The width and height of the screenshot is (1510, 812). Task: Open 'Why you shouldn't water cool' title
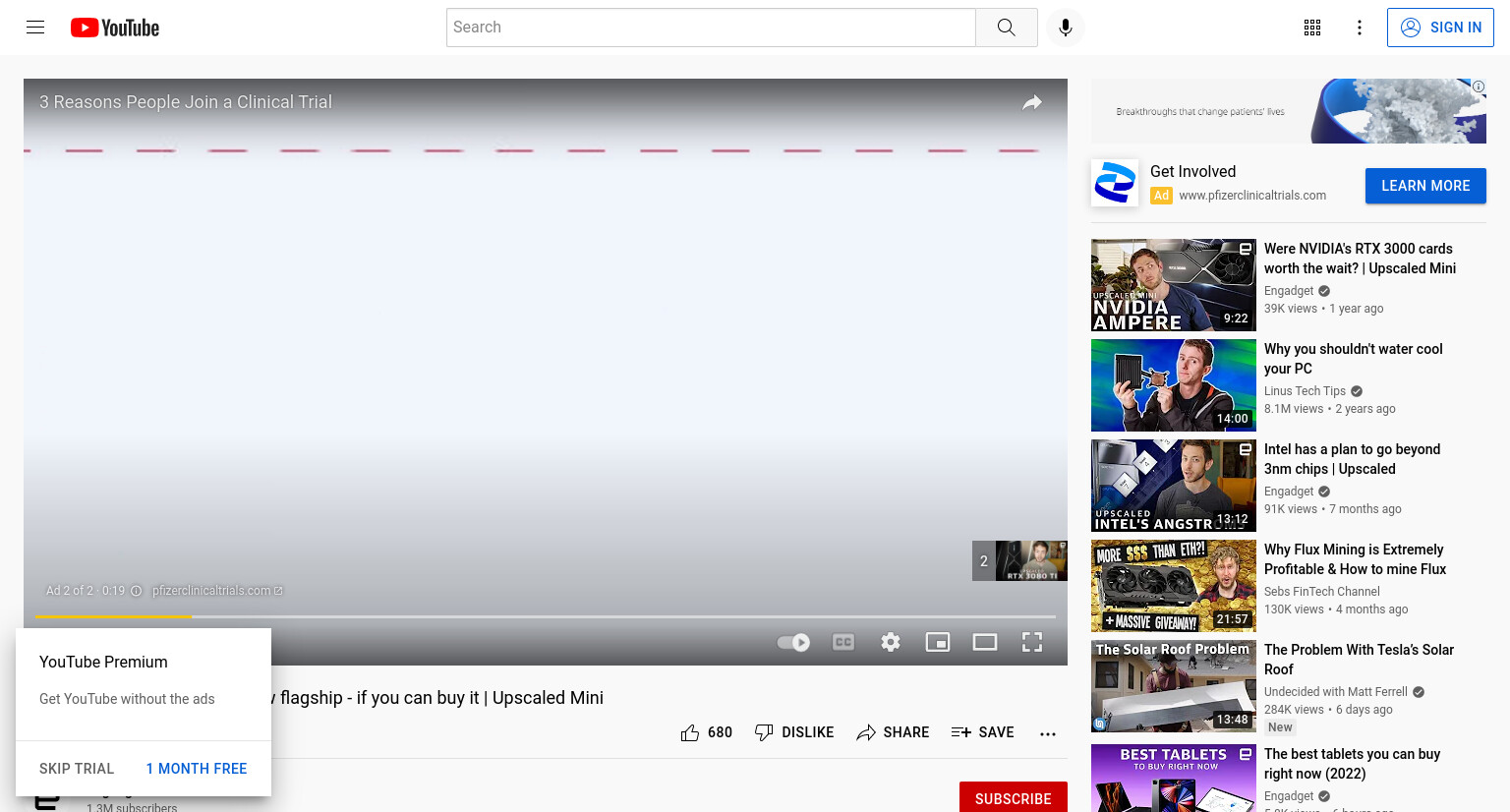pyautogui.click(x=1353, y=359)
